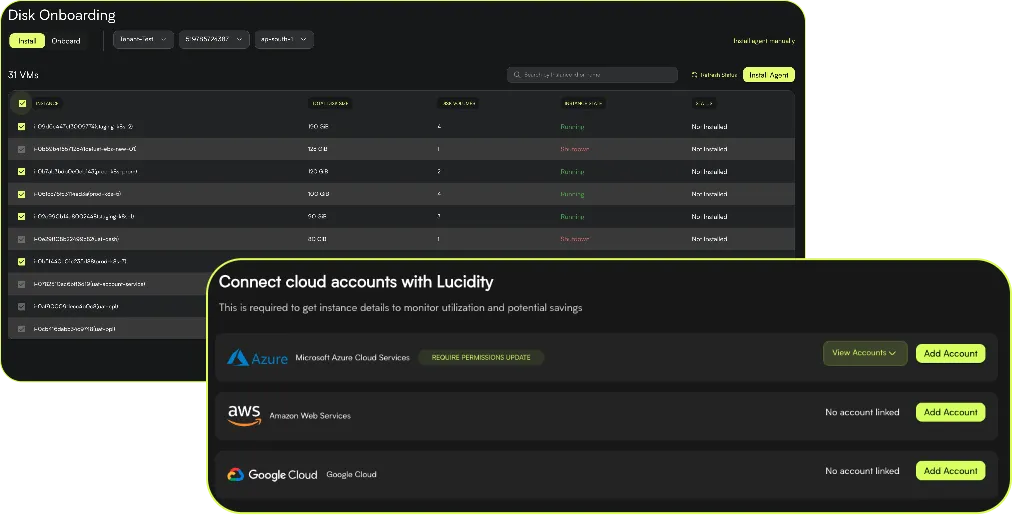This screenshot has width=1012, height=515.
Task: Open the account number filter dropdown
Action: (x=214, y=39)
